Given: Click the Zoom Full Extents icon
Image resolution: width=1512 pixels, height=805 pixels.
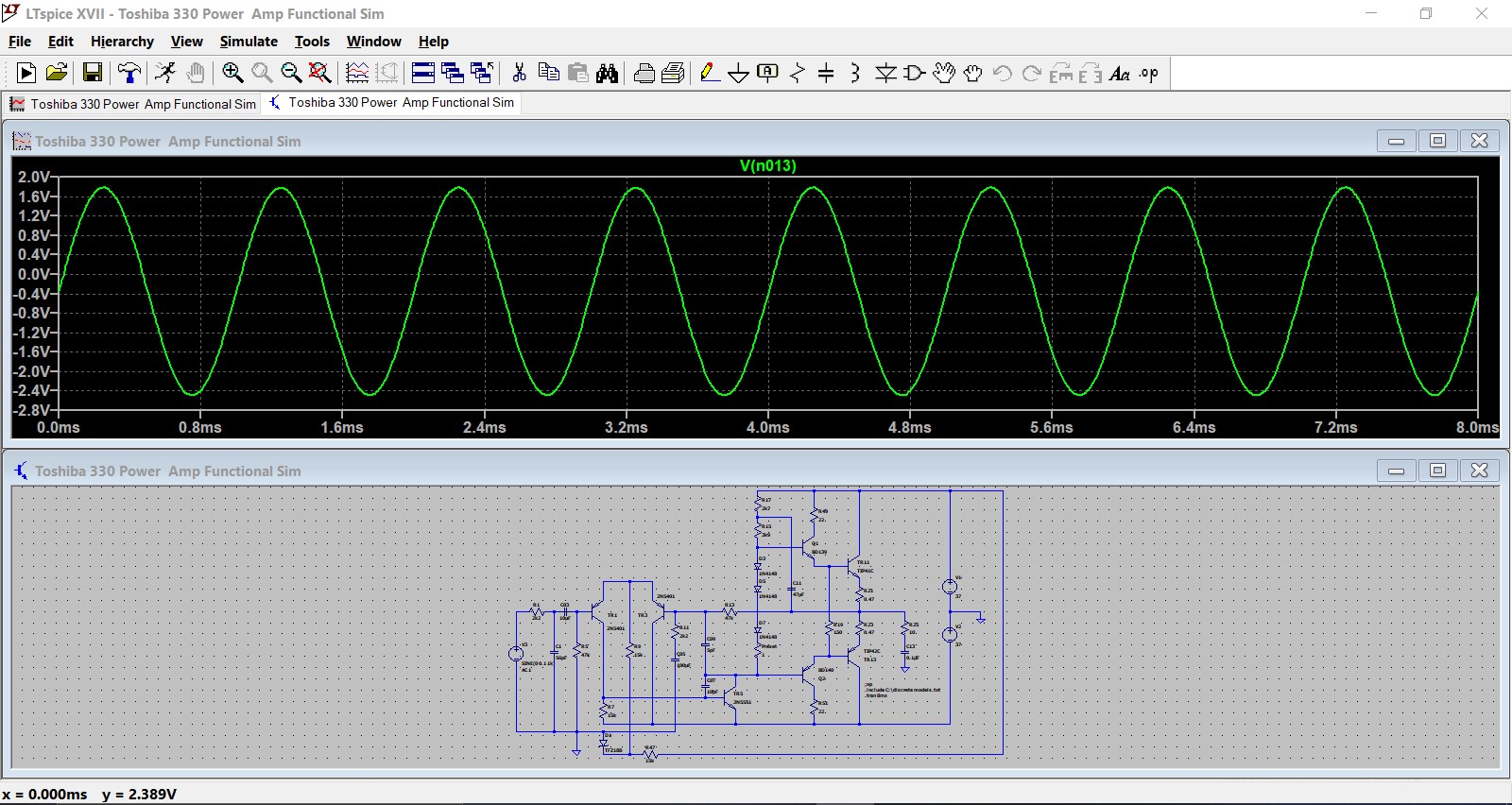Looking at the screenshot, I should coord(320,73).
